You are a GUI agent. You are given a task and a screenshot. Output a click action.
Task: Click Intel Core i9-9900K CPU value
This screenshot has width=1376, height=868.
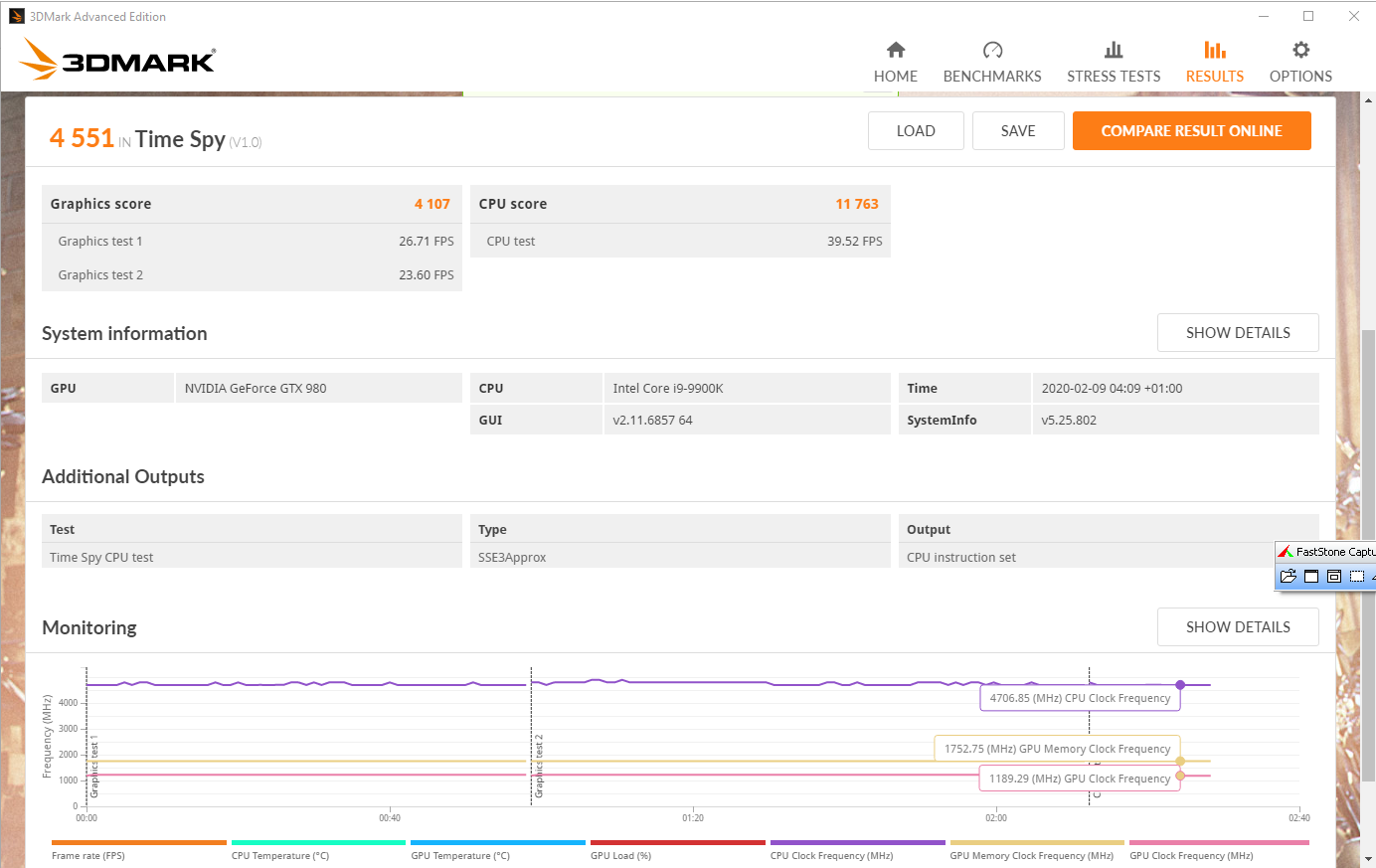(x=668, y=389)
